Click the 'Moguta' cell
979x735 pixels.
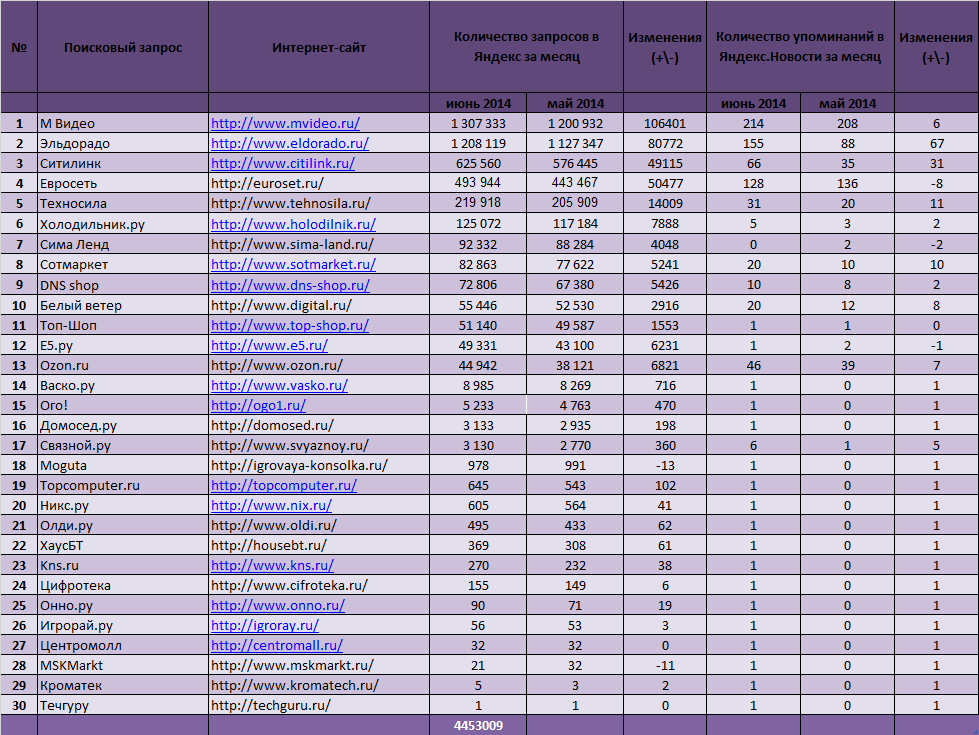click(x=123, y=465)
